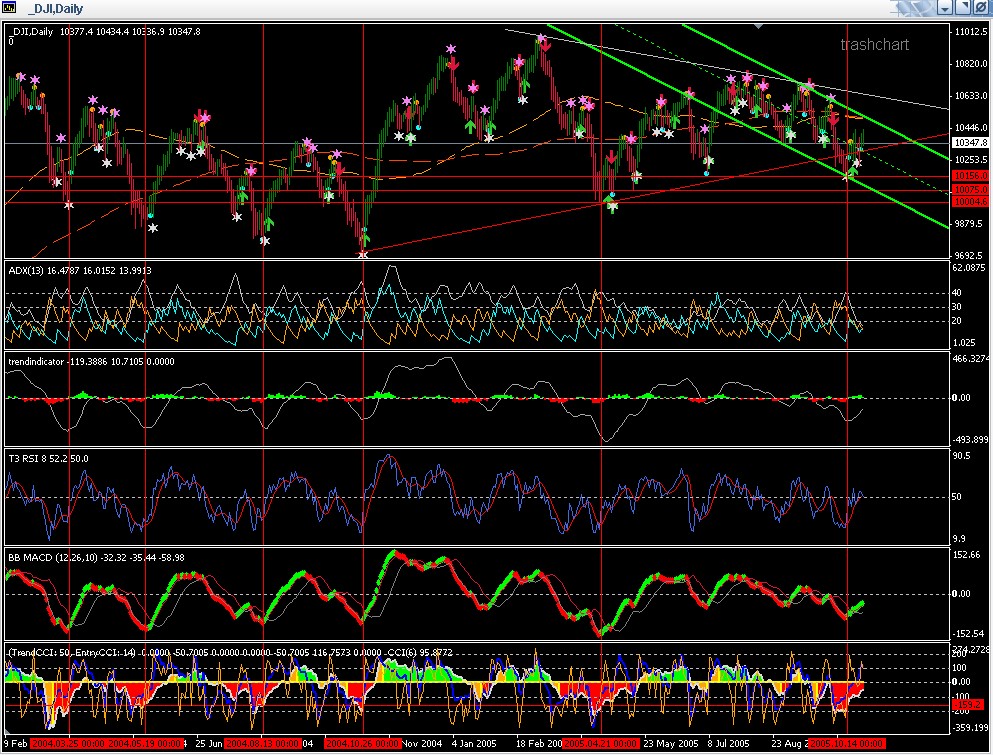Viewport: 993px width, 755px height.
Task: Click the 152.66 value on BB MACD scale
Action: click(966, 555)
